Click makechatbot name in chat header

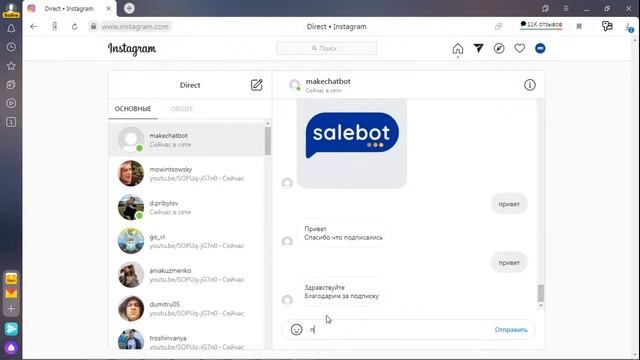[328, 81]
